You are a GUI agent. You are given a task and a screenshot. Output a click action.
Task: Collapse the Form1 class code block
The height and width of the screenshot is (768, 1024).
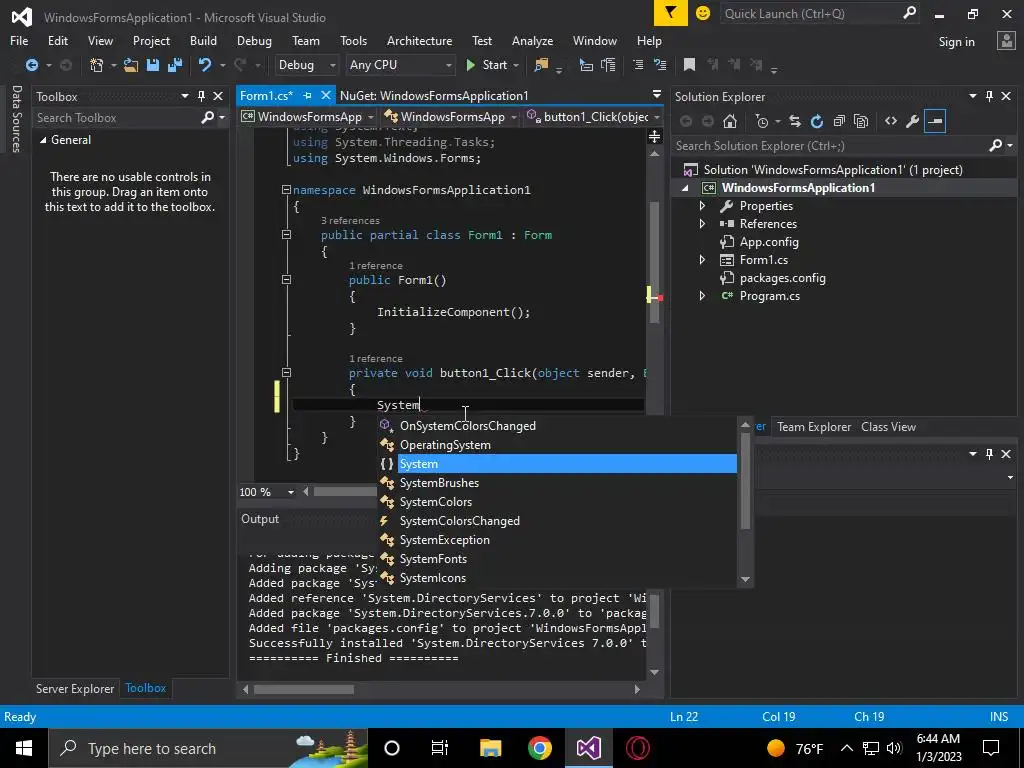(x=286, y=234)
